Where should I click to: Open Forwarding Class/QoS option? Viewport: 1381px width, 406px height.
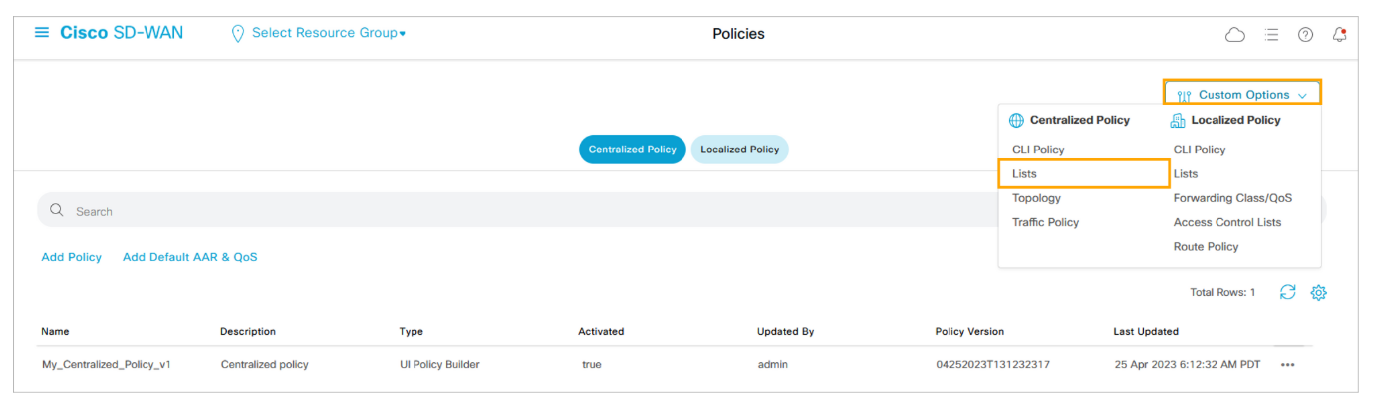[1232, 198]
